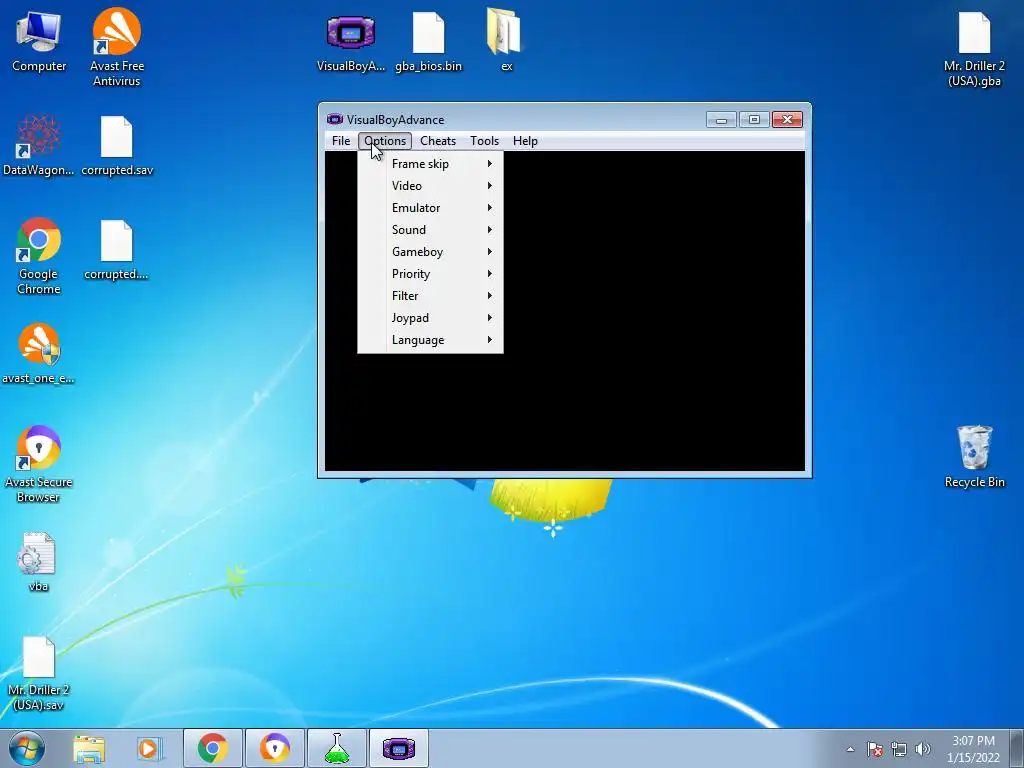Open Avast Secure Browser from the taskbar
This screenshot has width=1024, height=768.
point(274,748)
